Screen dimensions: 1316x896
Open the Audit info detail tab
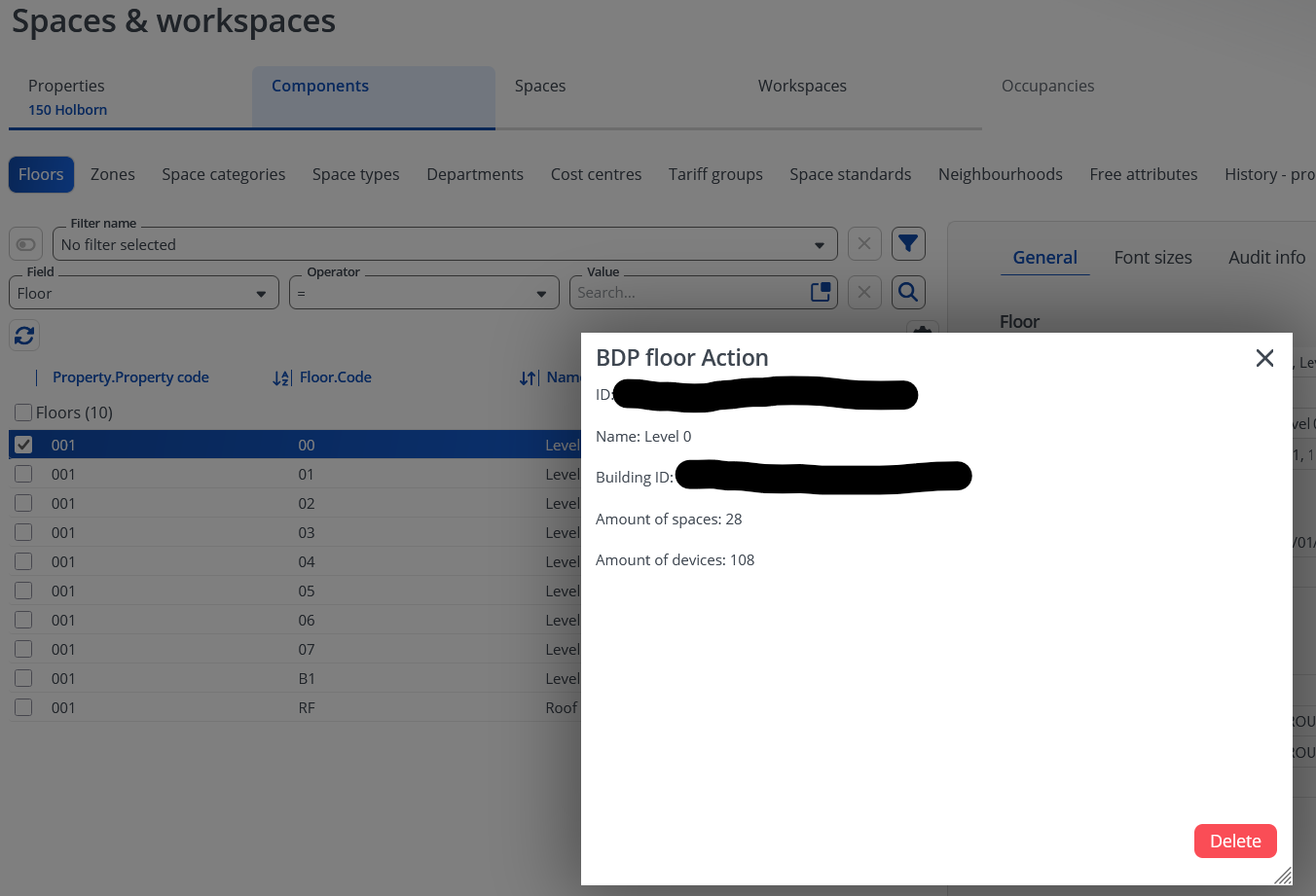1267,258
